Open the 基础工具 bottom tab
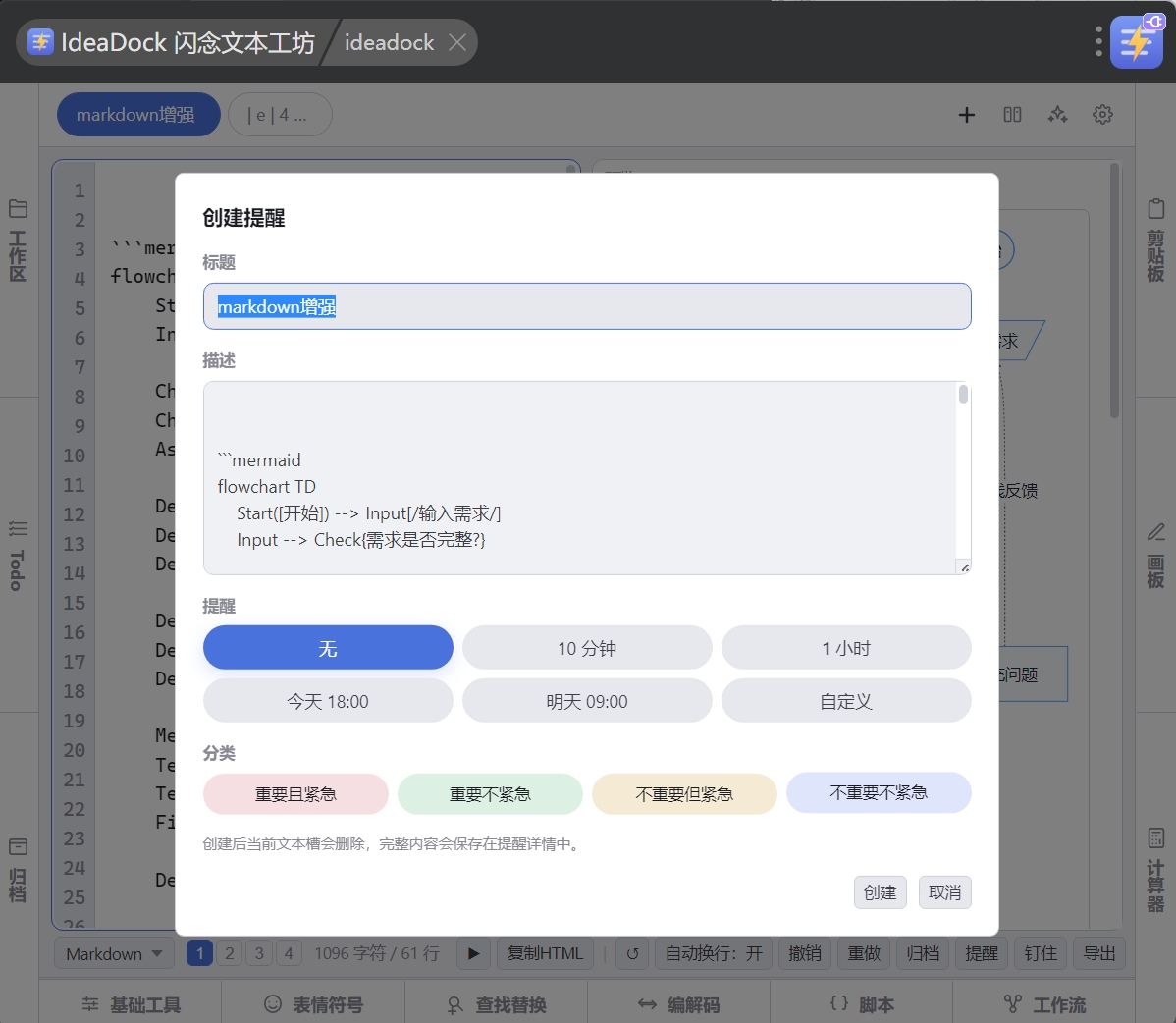Screen dimensions: 1176x1023 click(x=131, y=1004)
